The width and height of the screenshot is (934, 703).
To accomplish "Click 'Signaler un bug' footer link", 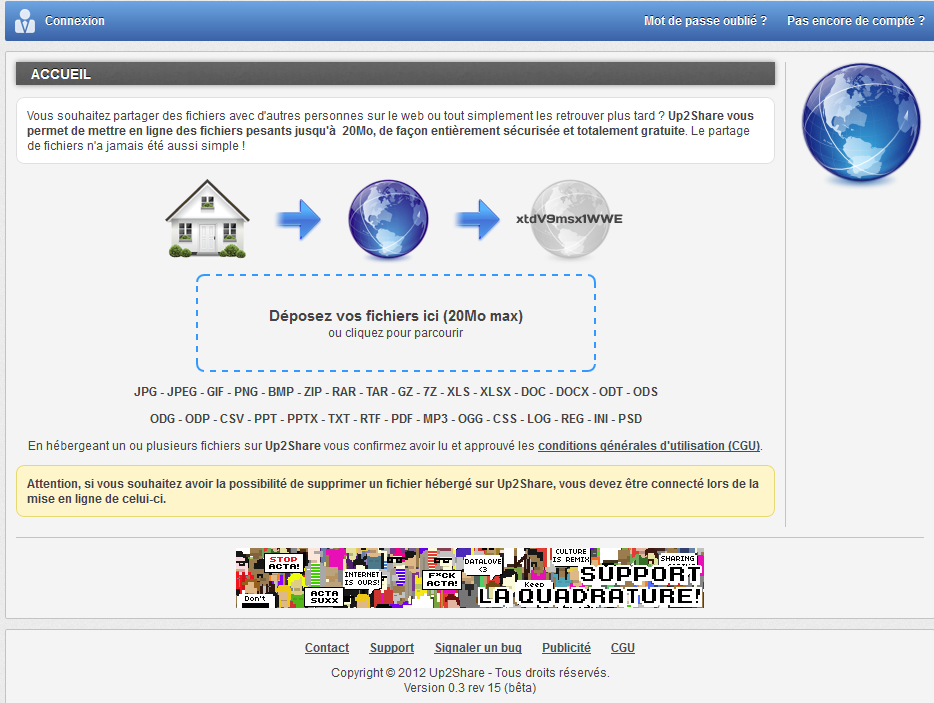I will 478,648.
